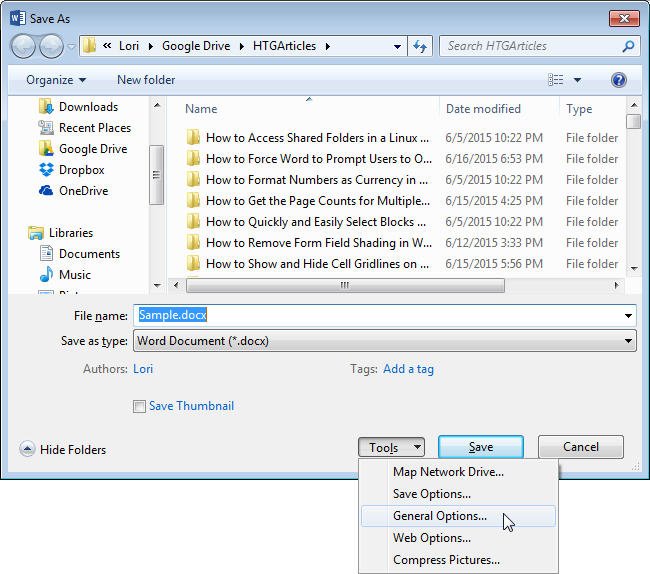
Task: Click '6/16/2015 6:53 PM' date cell
Action: pyautogui.click(x=494, y=159)
